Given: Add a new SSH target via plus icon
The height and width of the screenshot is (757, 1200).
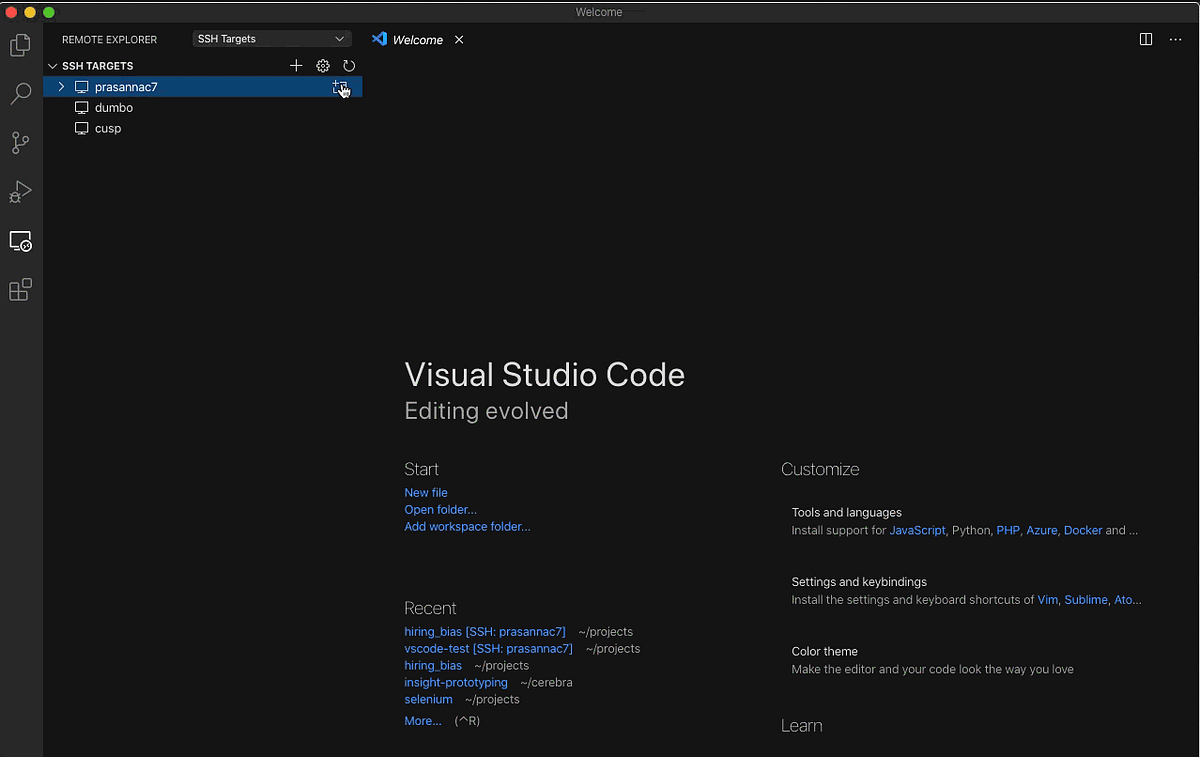Looking at the screenshot, I should pyautogui.click(x=296, y=65).
